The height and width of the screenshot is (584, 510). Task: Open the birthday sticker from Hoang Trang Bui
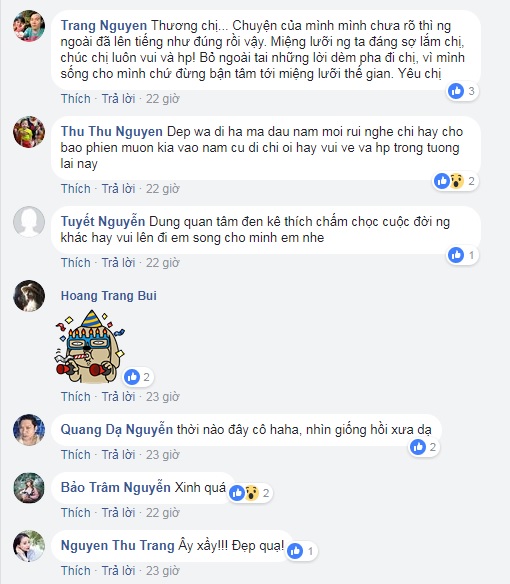pos(90,347)
